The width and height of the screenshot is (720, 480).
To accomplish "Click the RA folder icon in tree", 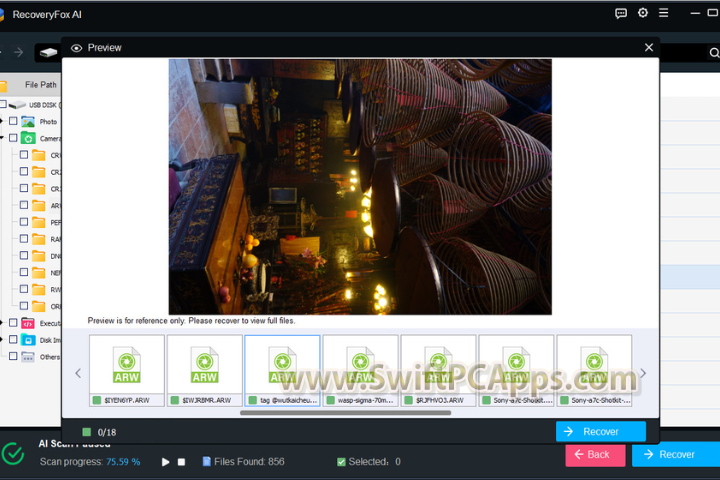I will tap(39, 239).
